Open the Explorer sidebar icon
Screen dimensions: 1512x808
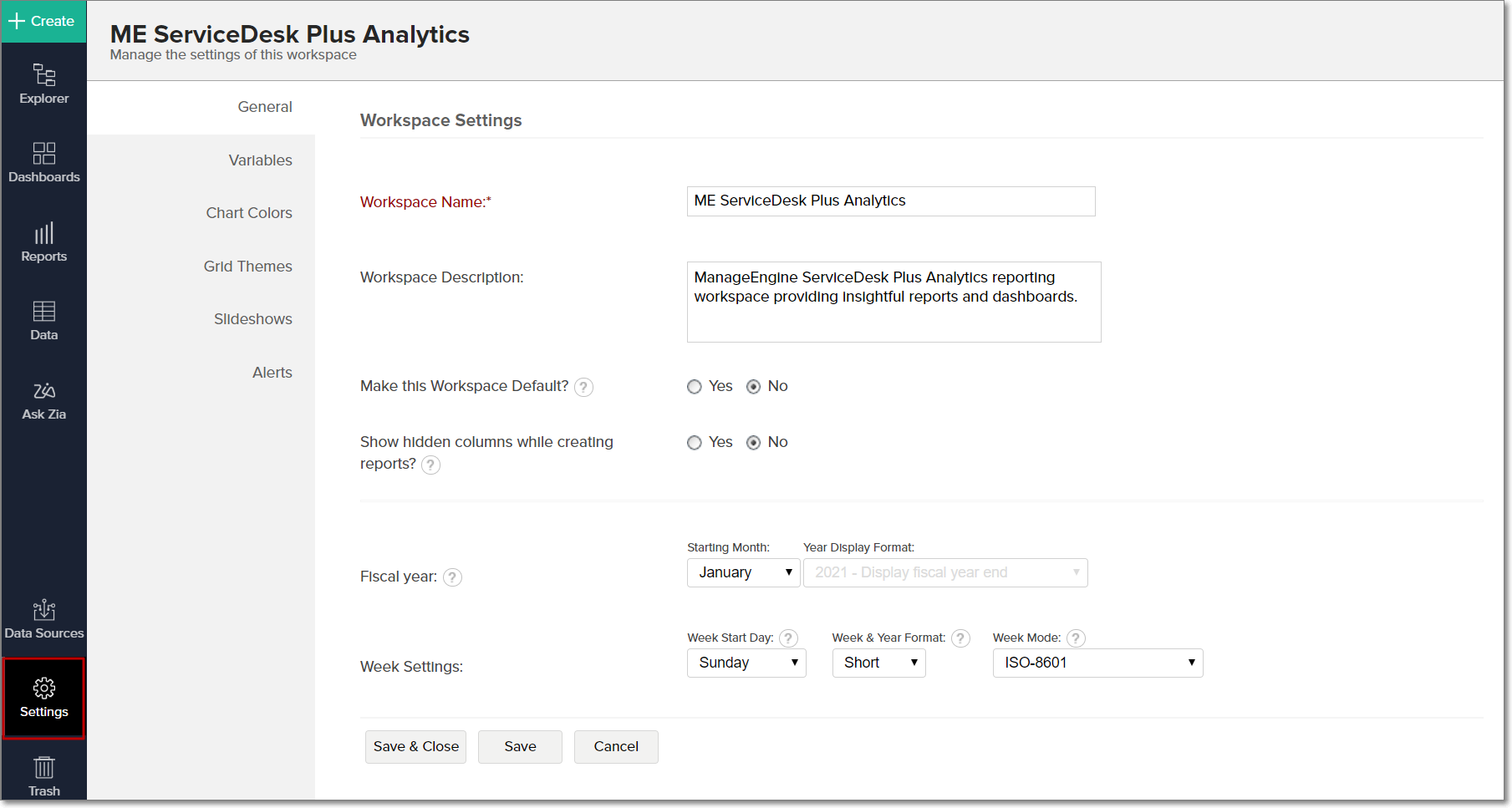[x=43, y=84]
